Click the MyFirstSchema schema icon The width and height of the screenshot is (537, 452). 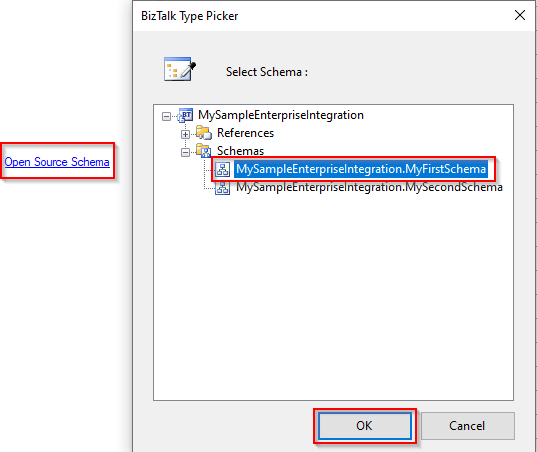223,169
